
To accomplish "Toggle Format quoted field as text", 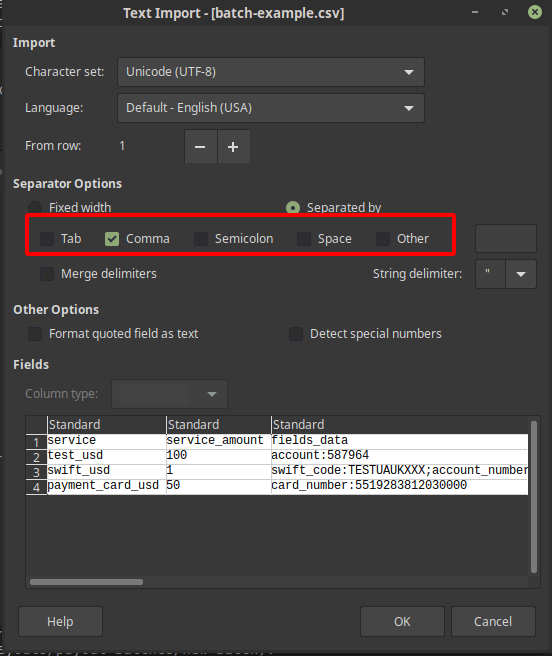I will (x=35, y=334).
